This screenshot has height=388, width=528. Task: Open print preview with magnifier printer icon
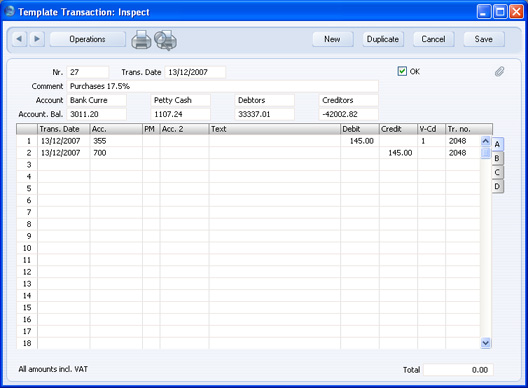pos(165,40)
